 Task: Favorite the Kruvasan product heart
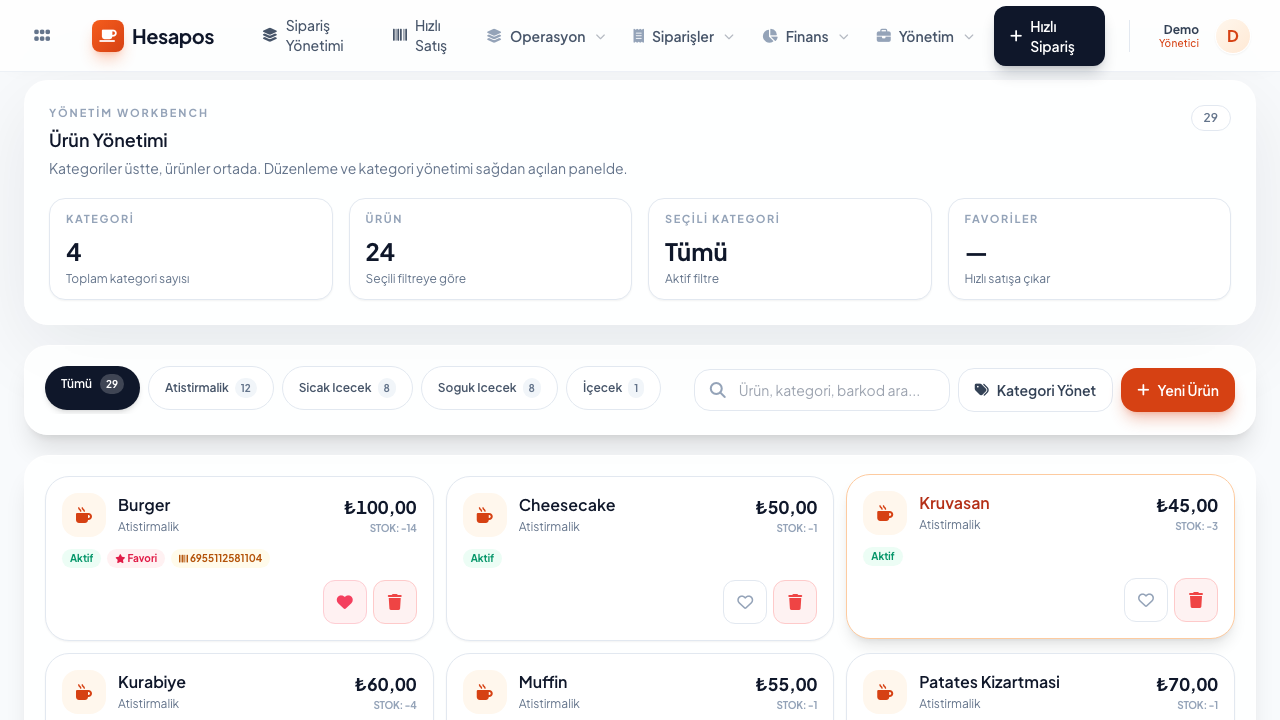click(1146, 600)
